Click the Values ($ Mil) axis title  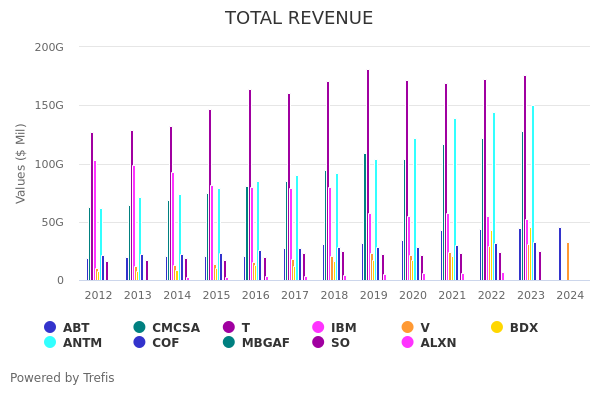[21, 163]
